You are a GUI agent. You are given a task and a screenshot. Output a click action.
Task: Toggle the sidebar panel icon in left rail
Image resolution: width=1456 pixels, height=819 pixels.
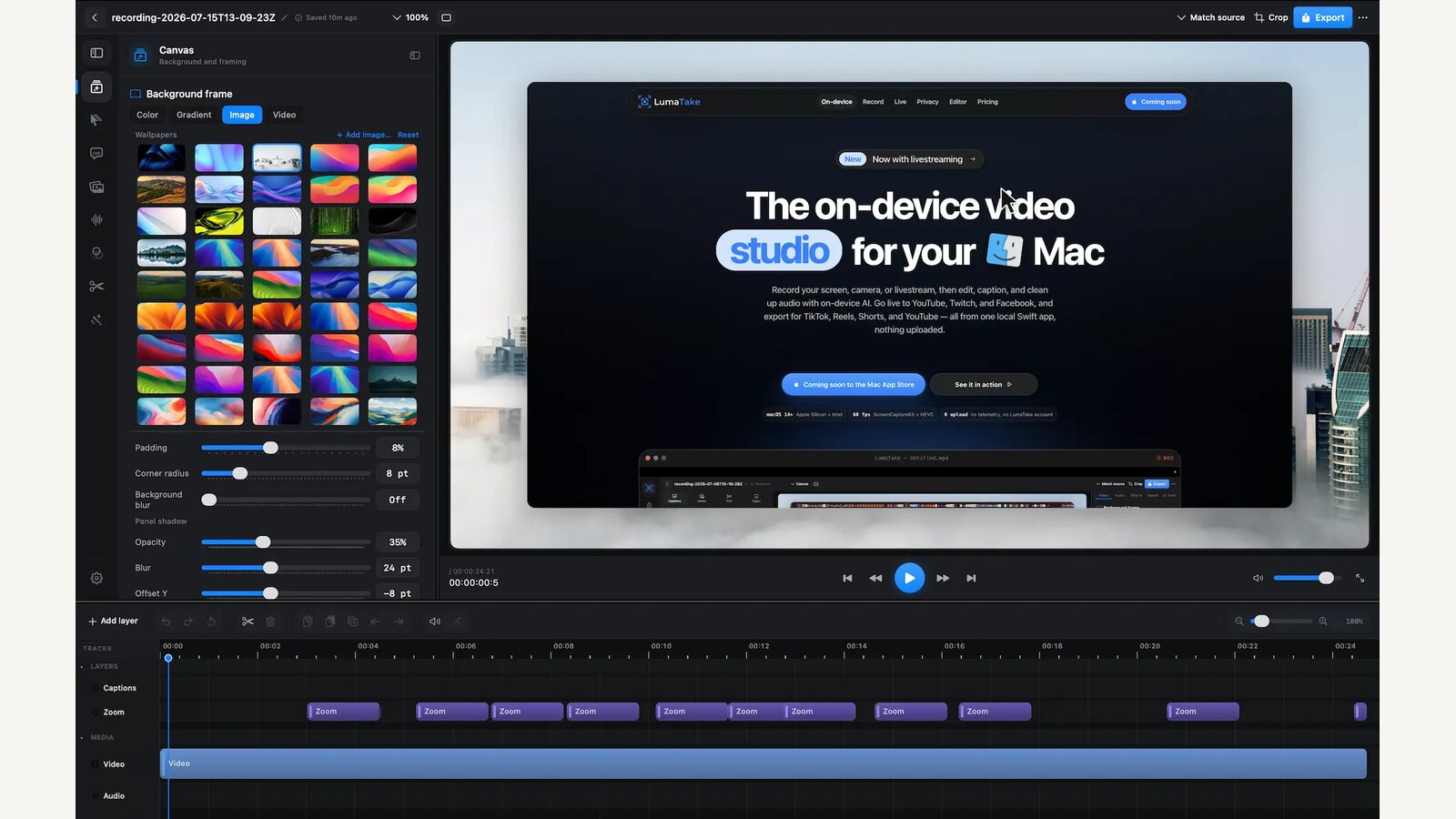[96, 53]
